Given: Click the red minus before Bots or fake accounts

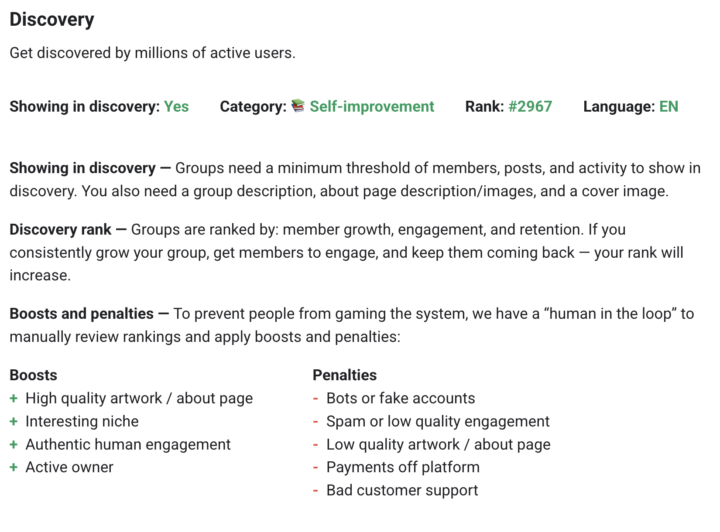Looking at the screenshot, I should pyautogui.click(x=316, y=398).
